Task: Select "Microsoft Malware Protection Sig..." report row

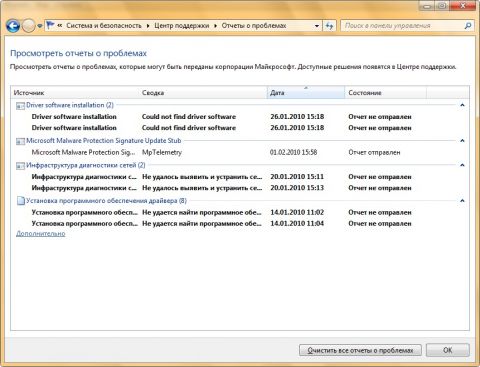Action: [240, 152]
